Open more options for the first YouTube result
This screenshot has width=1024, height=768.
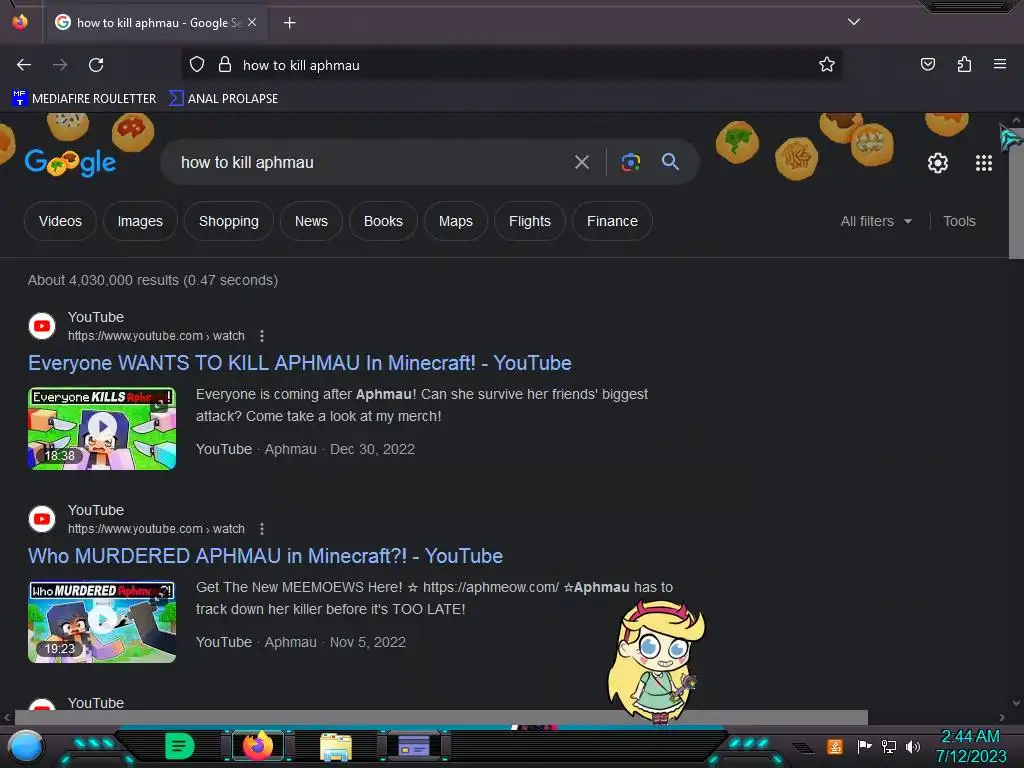click(x=262, y=336)
